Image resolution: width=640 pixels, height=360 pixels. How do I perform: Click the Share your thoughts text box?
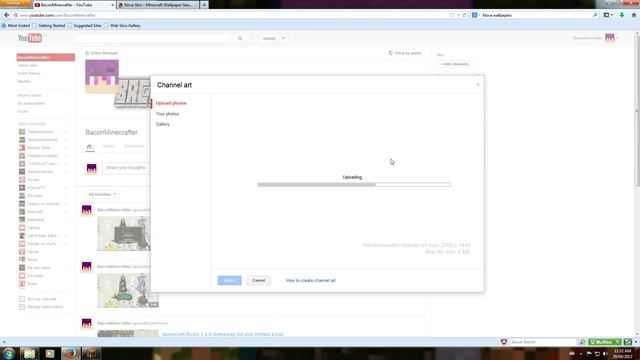tap(126, 168)
